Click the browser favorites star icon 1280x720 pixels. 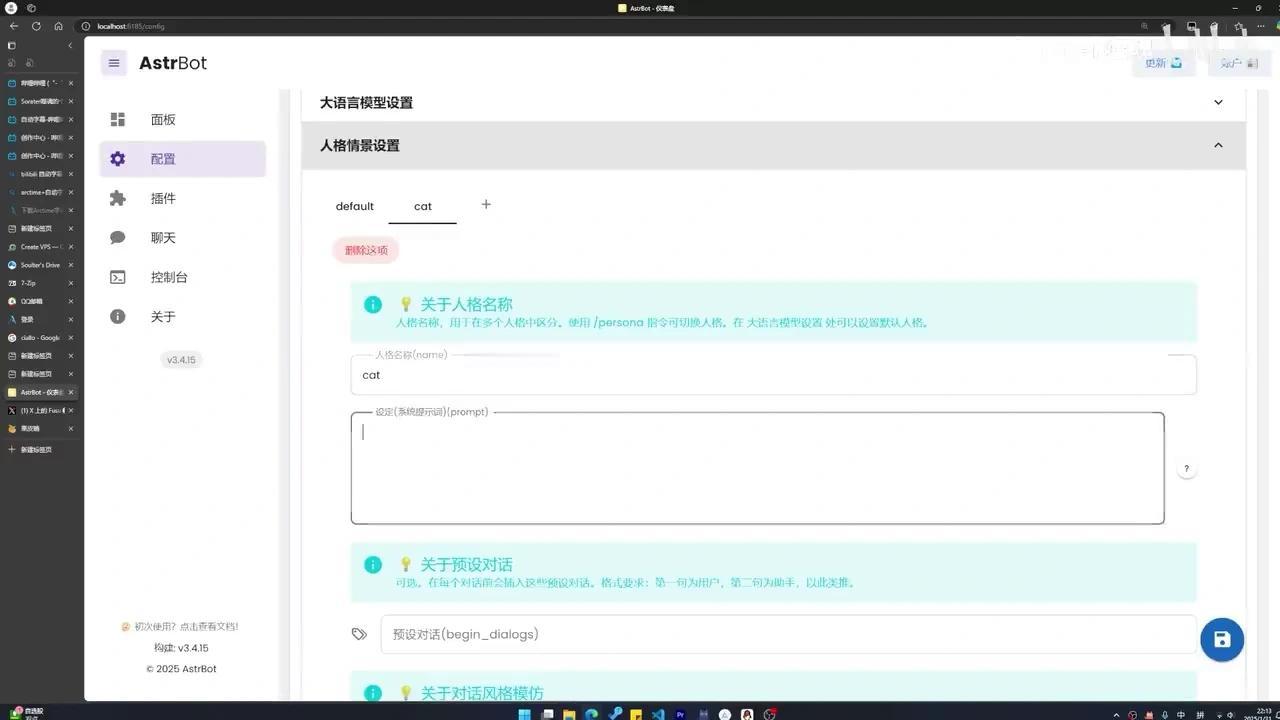pos(1239,27)
